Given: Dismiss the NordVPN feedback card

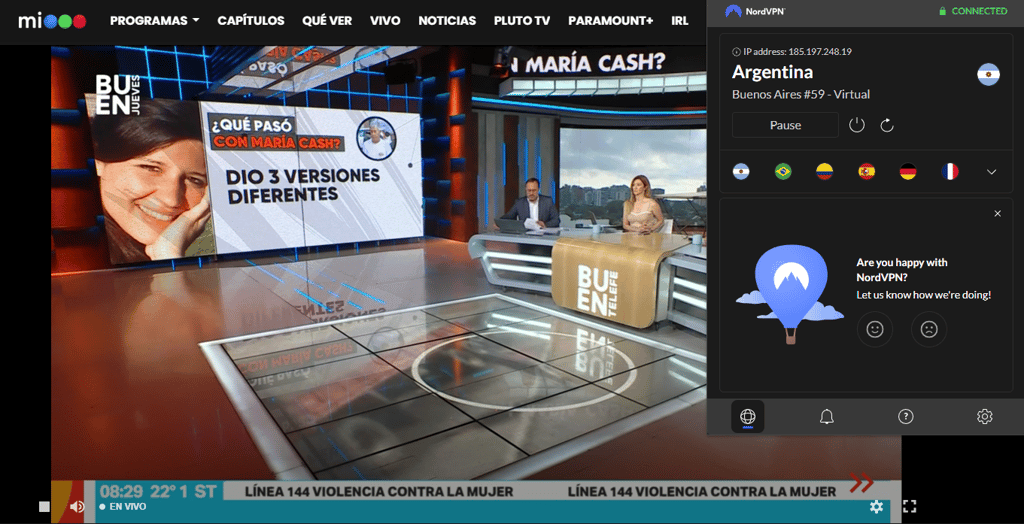Looking at the screenshot, I should pos(997,214).
